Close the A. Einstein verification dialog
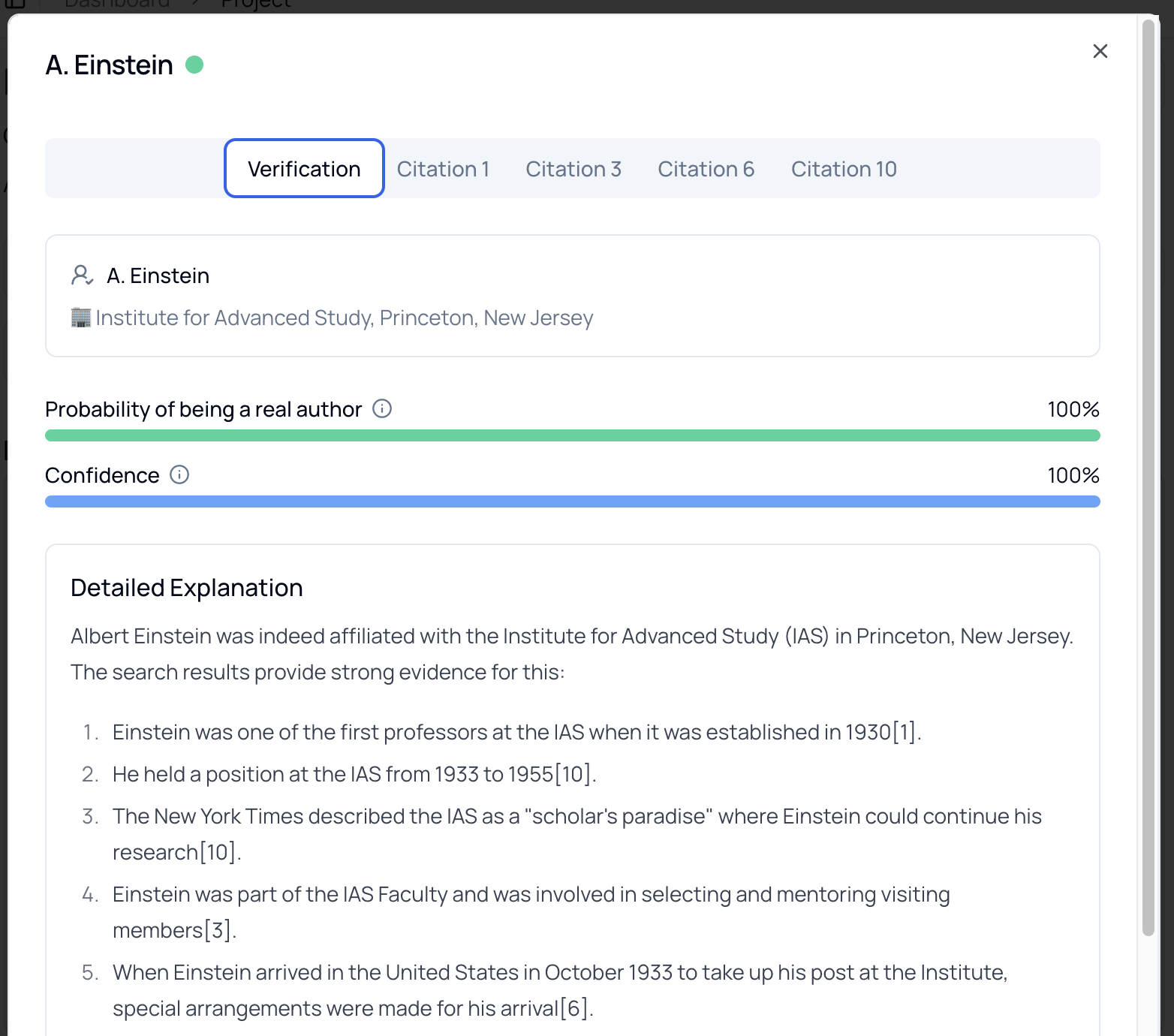The image size is (1174, 1036). point(1100,51)
